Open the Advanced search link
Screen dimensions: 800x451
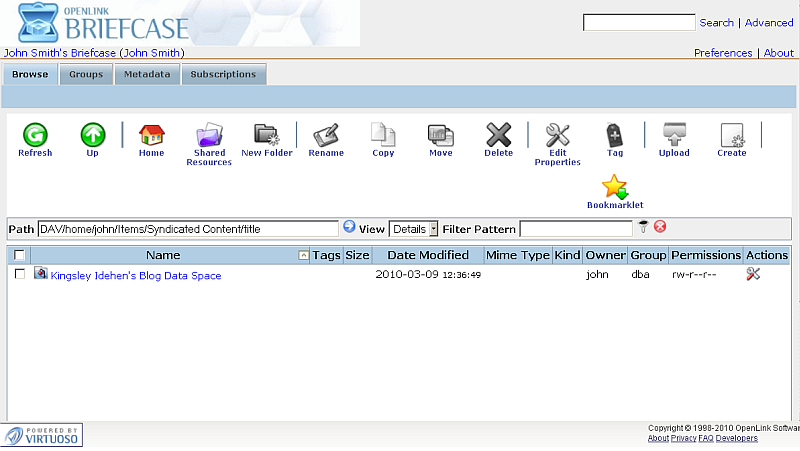pos(769,23)
